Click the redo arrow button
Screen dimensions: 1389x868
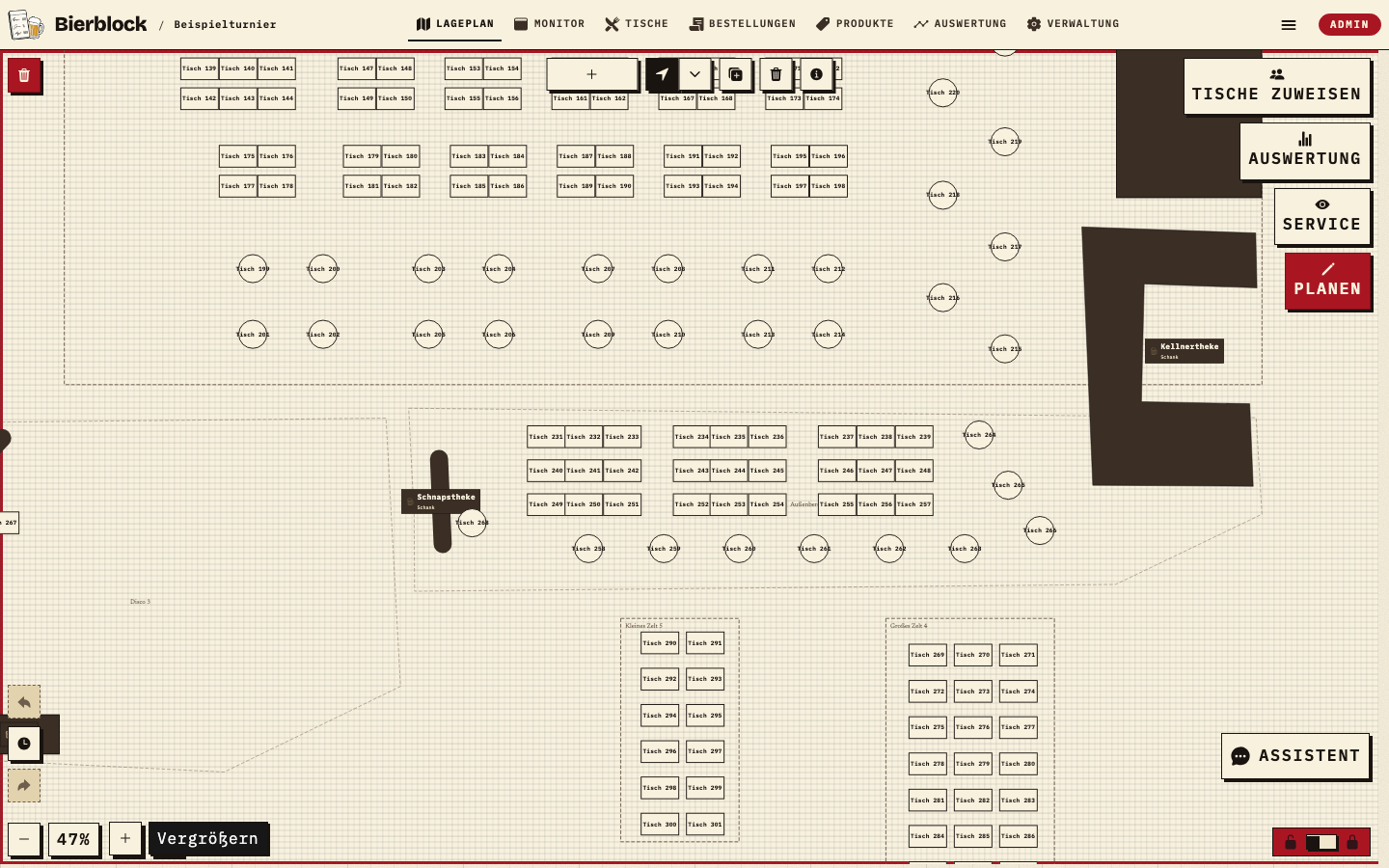tap(24, 785)
